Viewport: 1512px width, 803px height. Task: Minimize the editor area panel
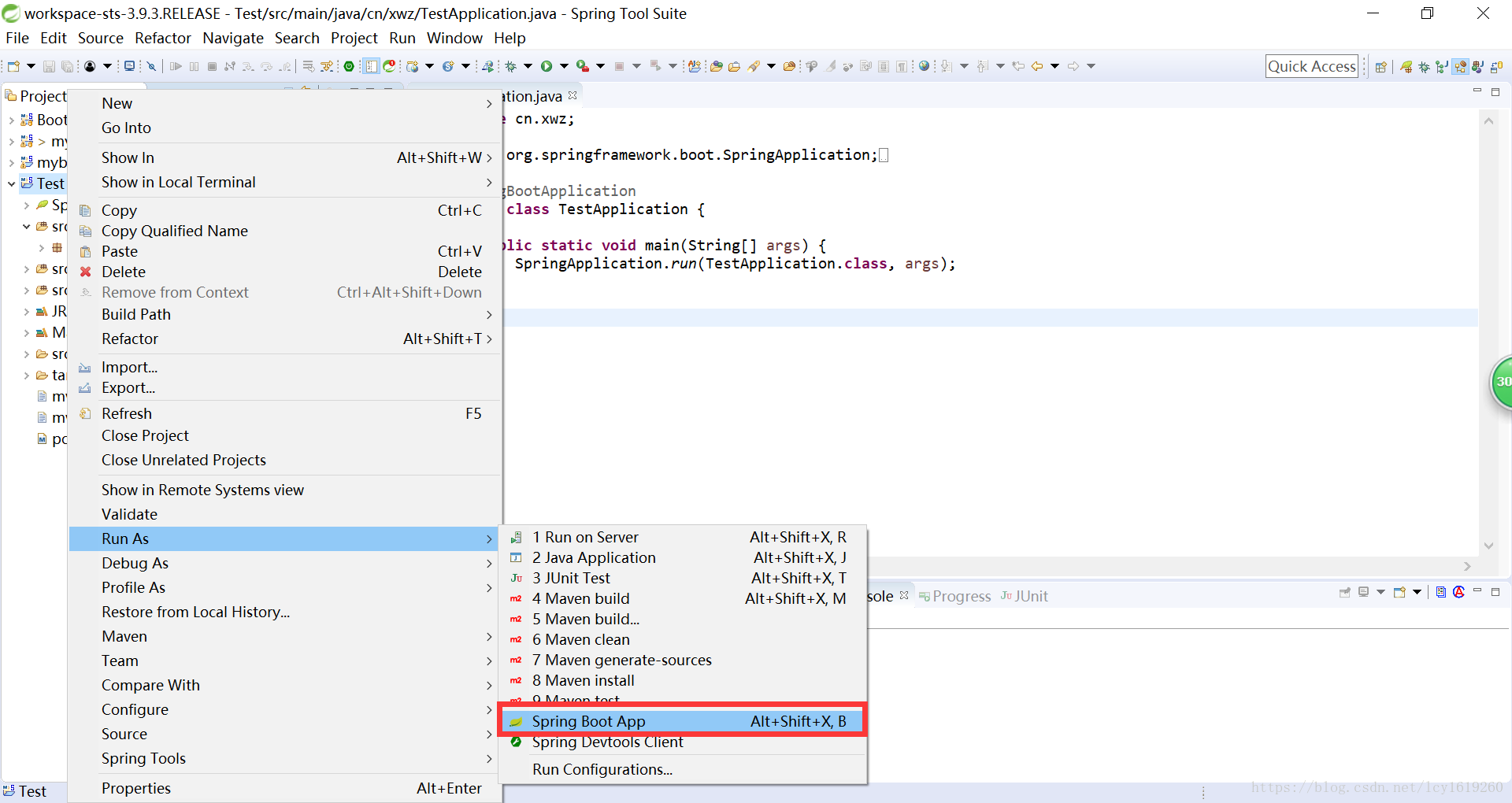(x=1477, y=91)
